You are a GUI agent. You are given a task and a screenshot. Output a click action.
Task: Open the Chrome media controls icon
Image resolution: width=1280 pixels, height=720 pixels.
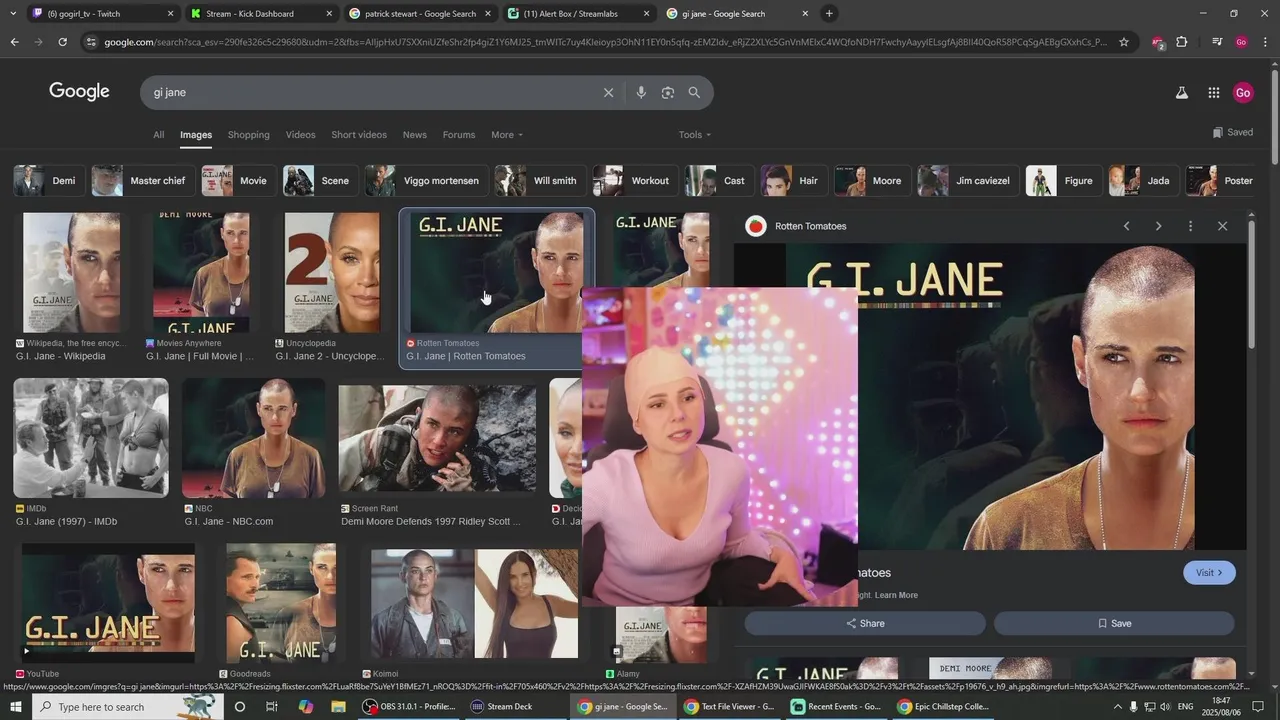pyautogui.click(x=1217, y=42)
